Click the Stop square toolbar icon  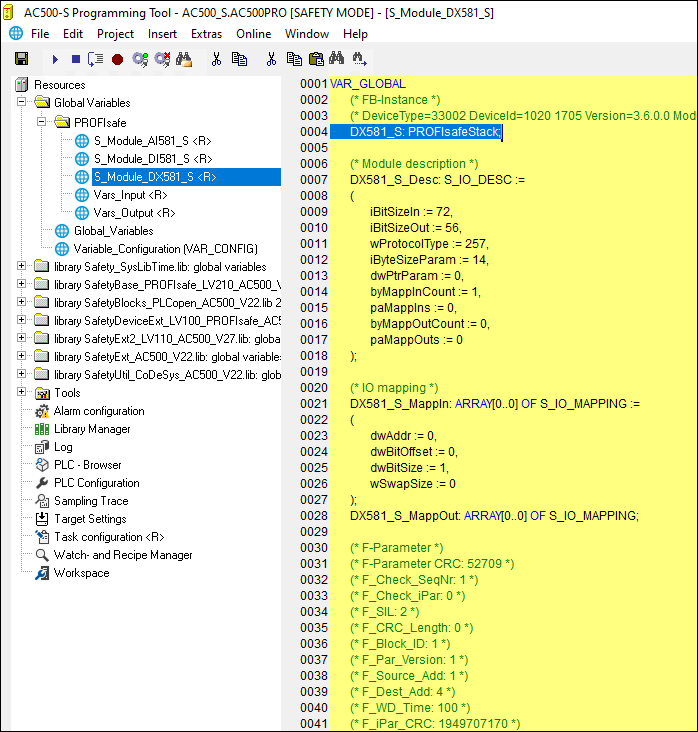coord(76,59)
